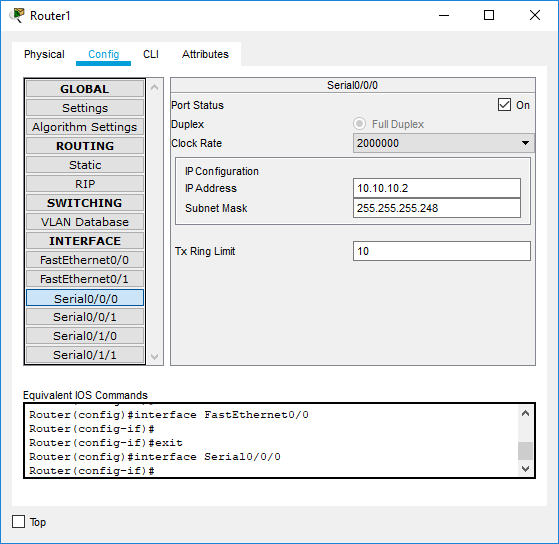Click the IOS commands scrollbar thumb

click(x=525, y=451)
